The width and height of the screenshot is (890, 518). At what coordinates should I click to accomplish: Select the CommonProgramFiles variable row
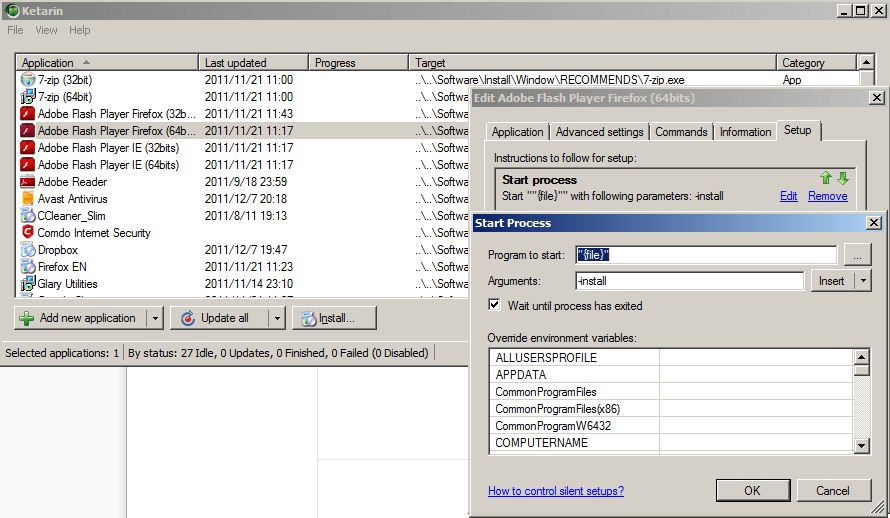[x=671, y=391]
